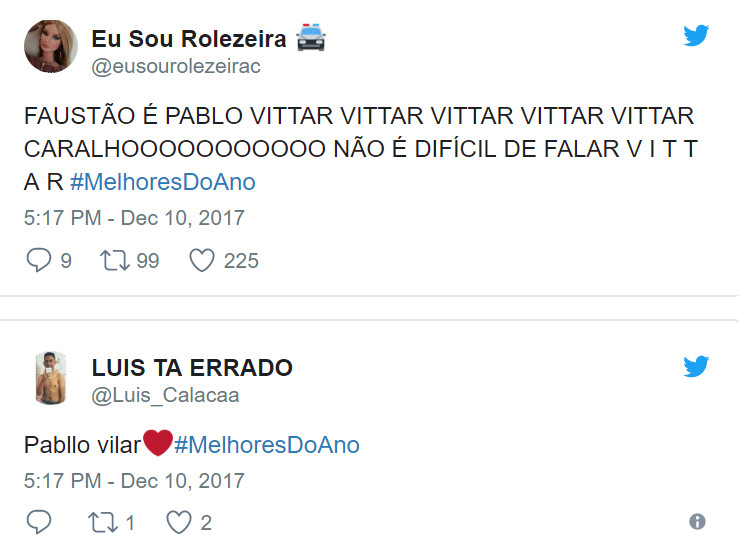Open #MelhoresDoAno hashtag in first tweet
The height and width of the screenshot is (552, 739).
[x=164, y=182]
